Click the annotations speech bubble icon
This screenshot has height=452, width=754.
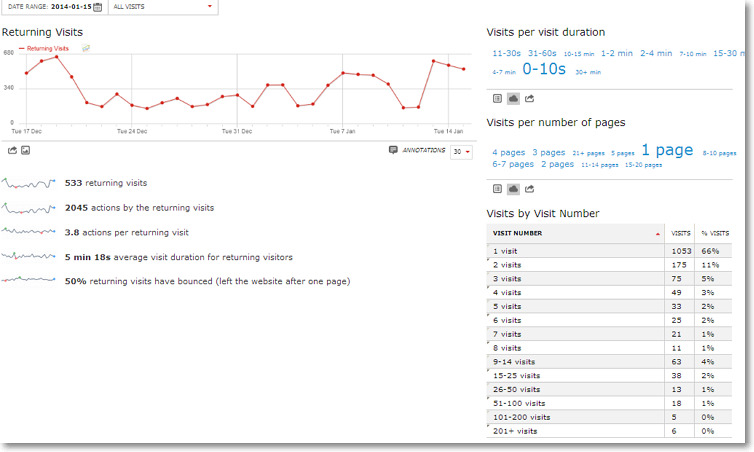[x=393, y=150]
